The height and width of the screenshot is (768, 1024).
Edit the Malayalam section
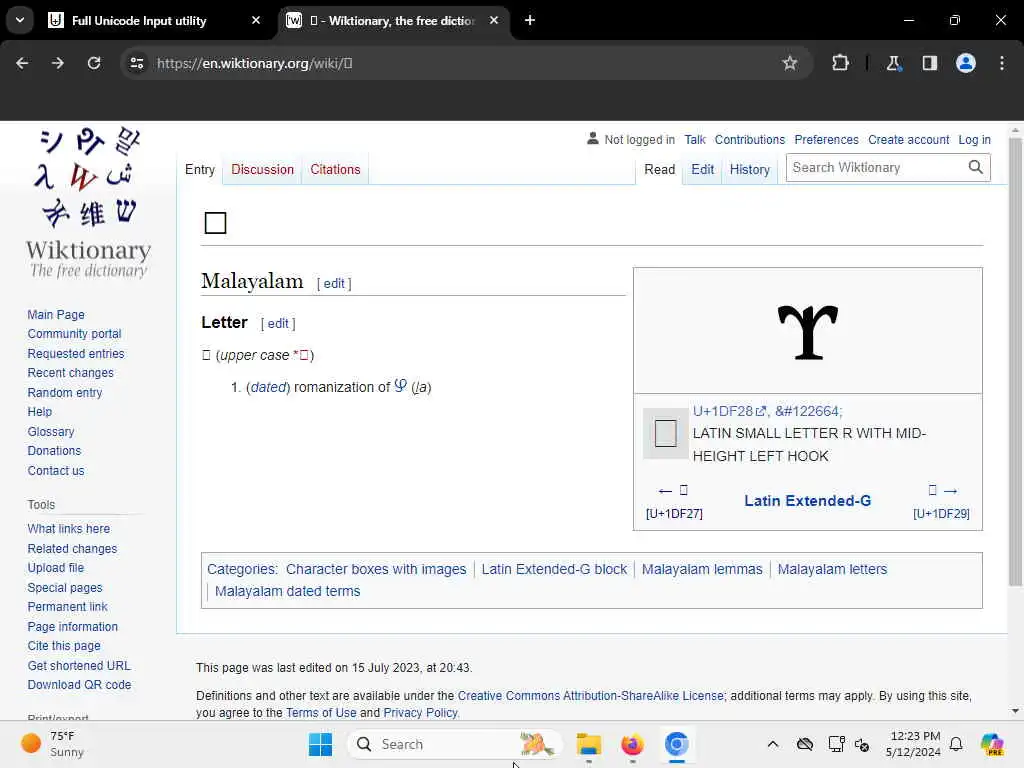click(x=334, y=283)
